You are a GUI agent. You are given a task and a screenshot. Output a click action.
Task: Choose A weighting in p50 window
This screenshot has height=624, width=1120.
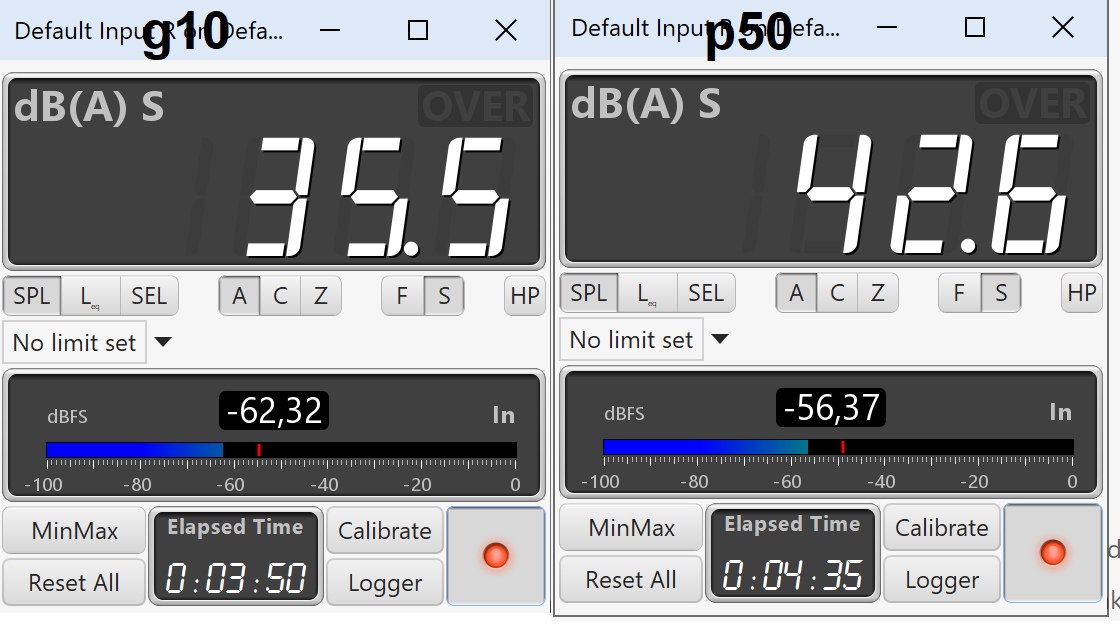[x=796, y=293]
